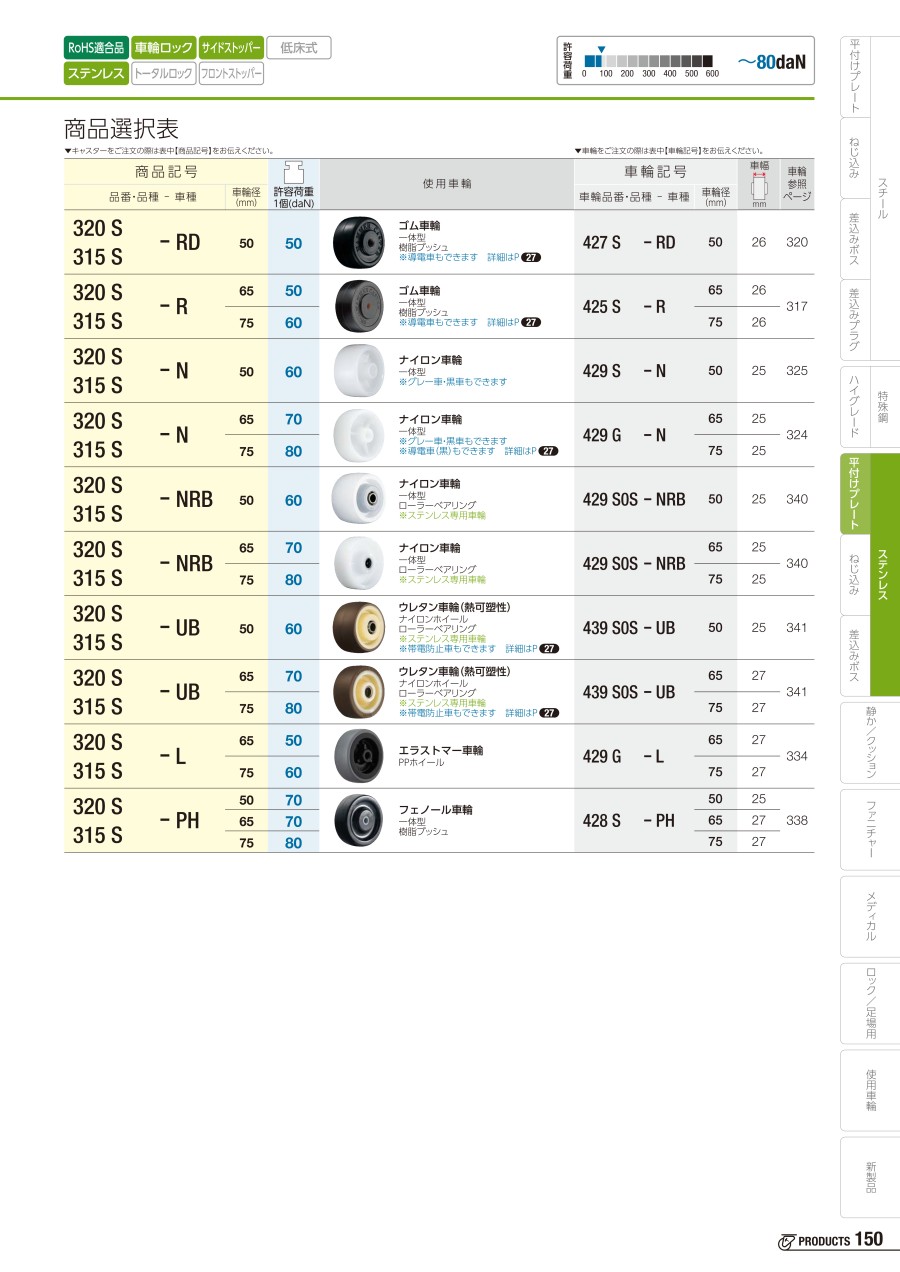
Task: Toggle the フロントストッパー outlined badge
Action: (x=231, y=73)
